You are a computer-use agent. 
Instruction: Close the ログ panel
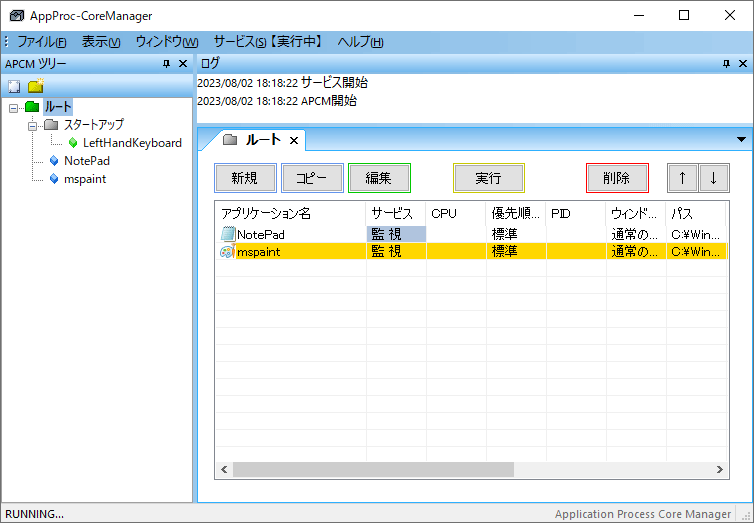[x=743, y=63]
